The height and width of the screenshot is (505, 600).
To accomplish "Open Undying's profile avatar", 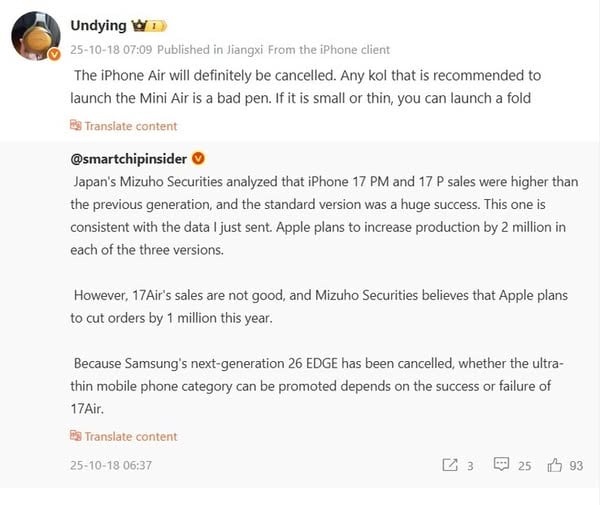I will tap(35, 37).
